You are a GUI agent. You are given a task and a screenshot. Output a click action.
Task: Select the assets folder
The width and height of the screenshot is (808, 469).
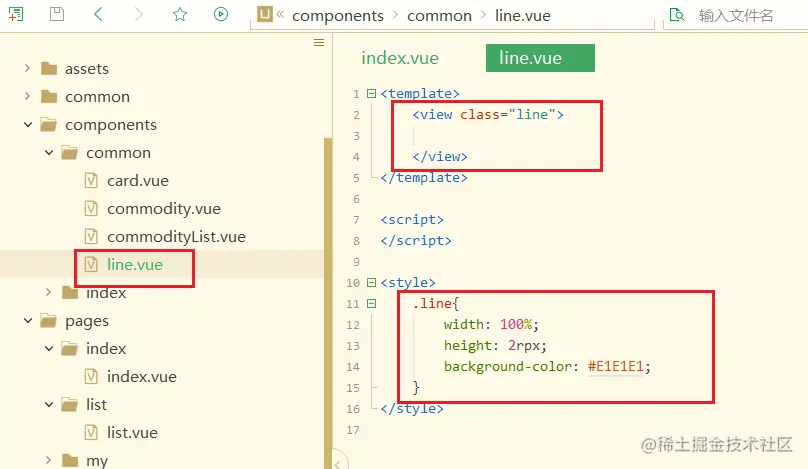coord(87,69)
